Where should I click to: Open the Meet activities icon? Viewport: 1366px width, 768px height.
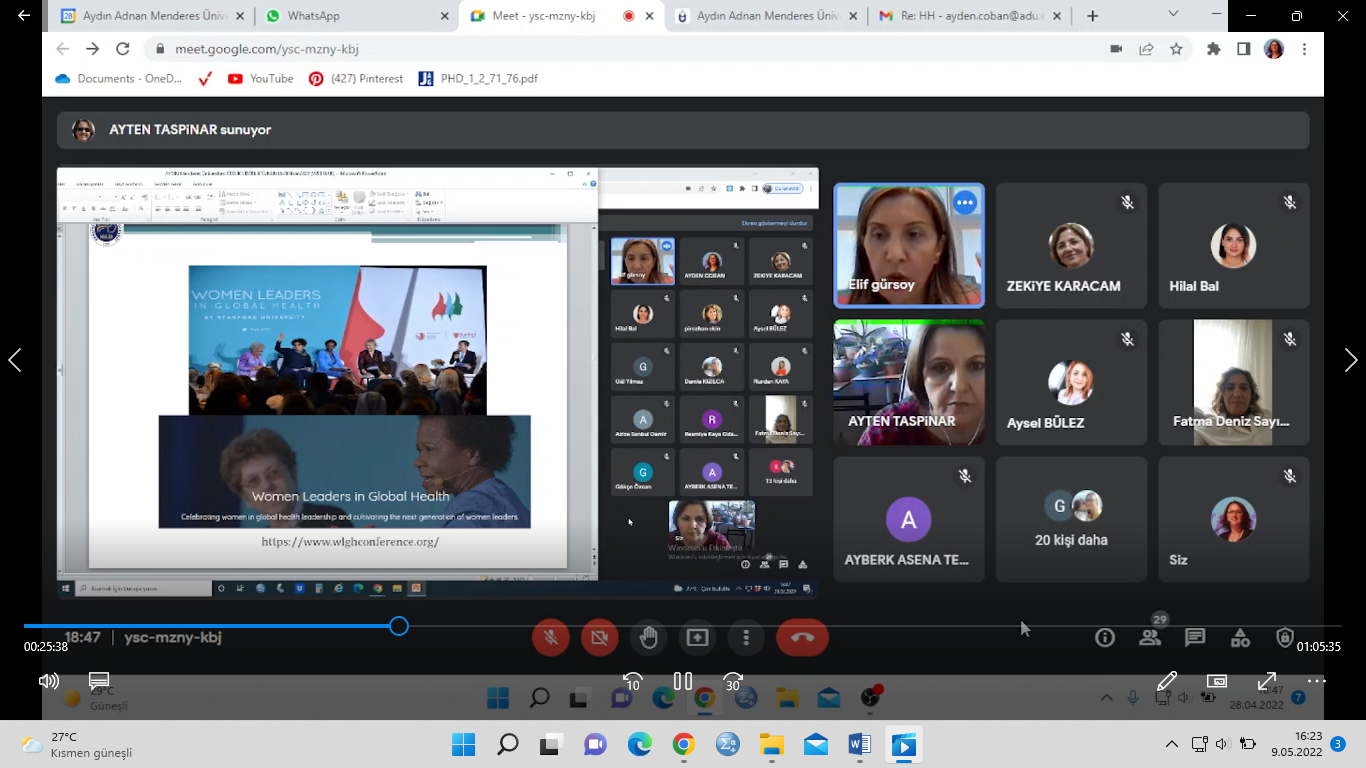1240,638
